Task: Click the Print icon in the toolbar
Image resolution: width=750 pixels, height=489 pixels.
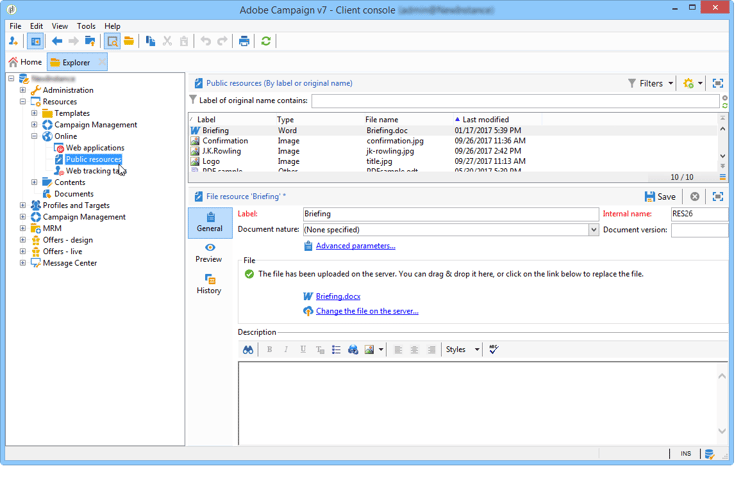Action: pyautogui.click(x=244, y=41)
